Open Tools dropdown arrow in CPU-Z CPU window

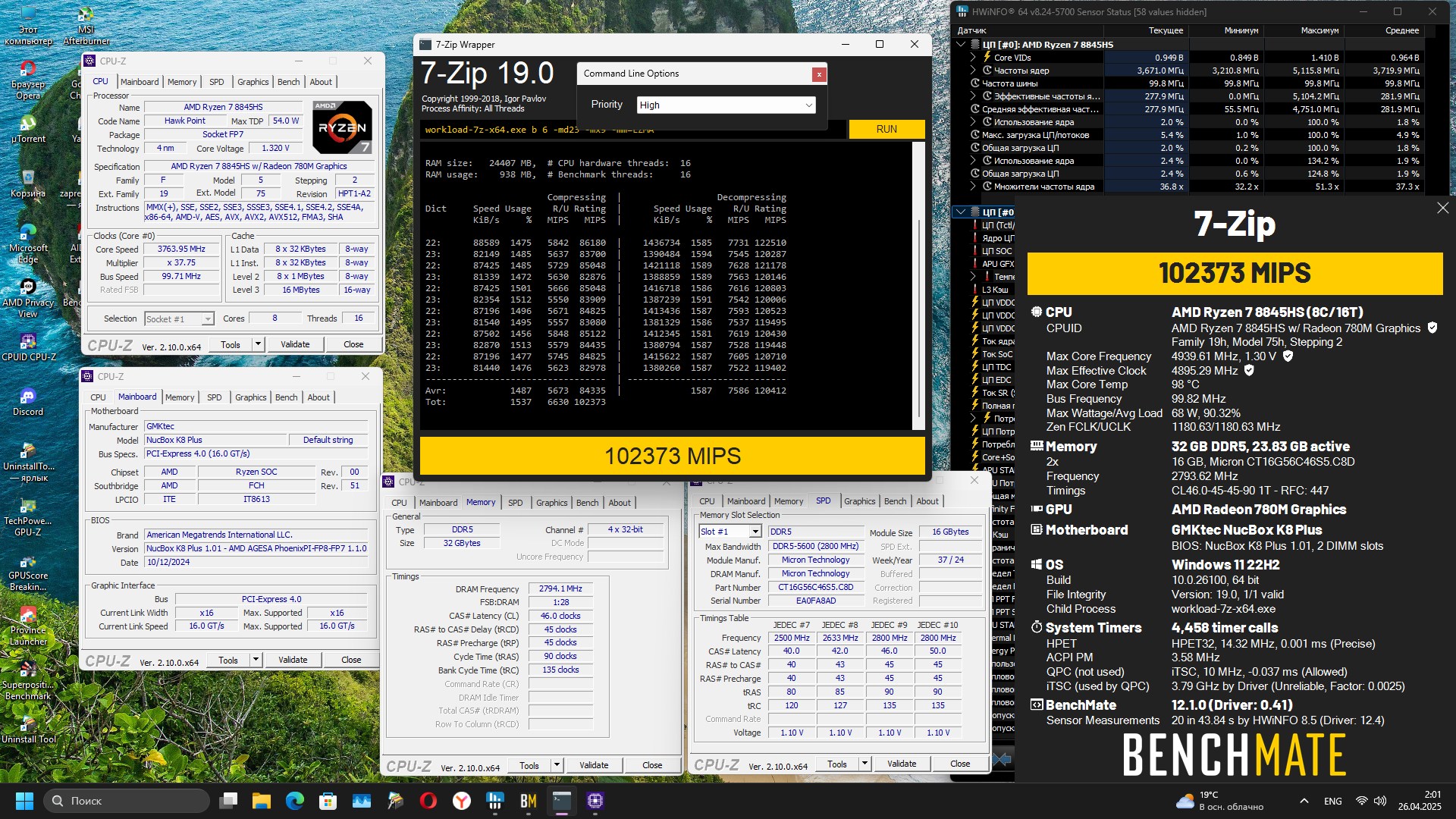click(258, 344)
